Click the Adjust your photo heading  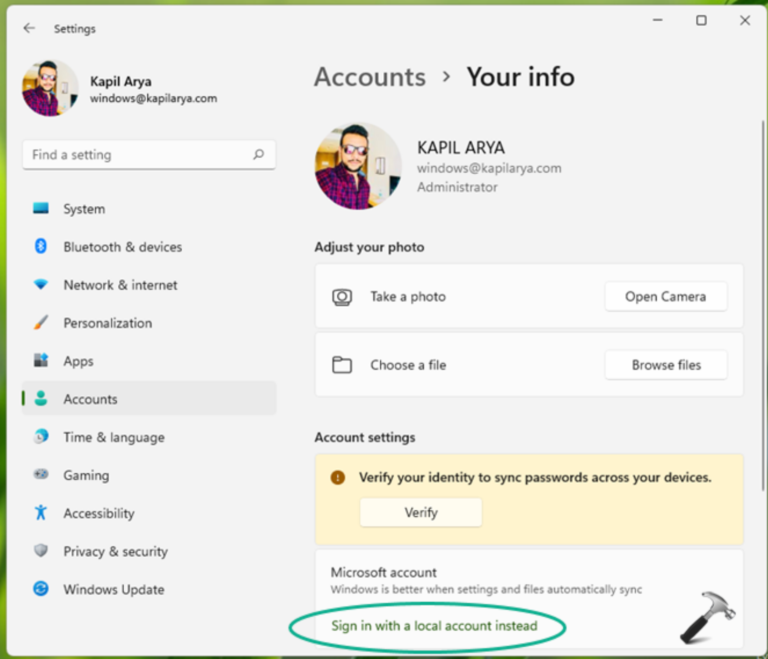[369, 247]
